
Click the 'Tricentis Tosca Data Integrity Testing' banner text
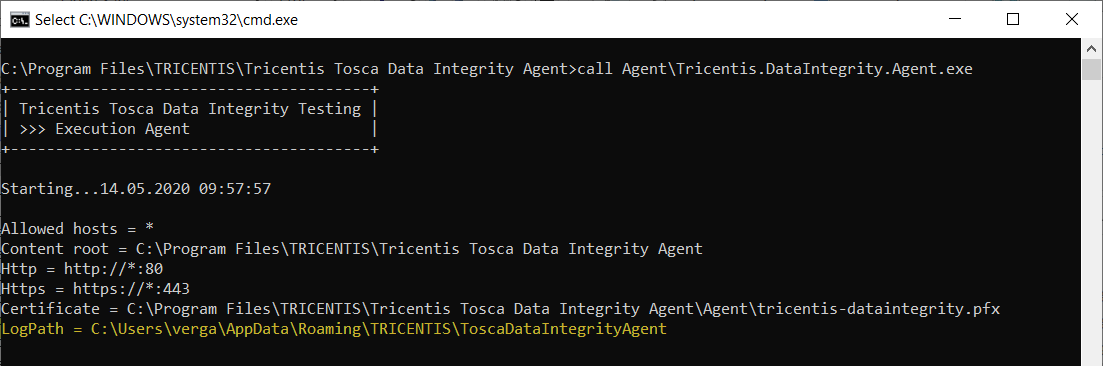tap(190, 109)
